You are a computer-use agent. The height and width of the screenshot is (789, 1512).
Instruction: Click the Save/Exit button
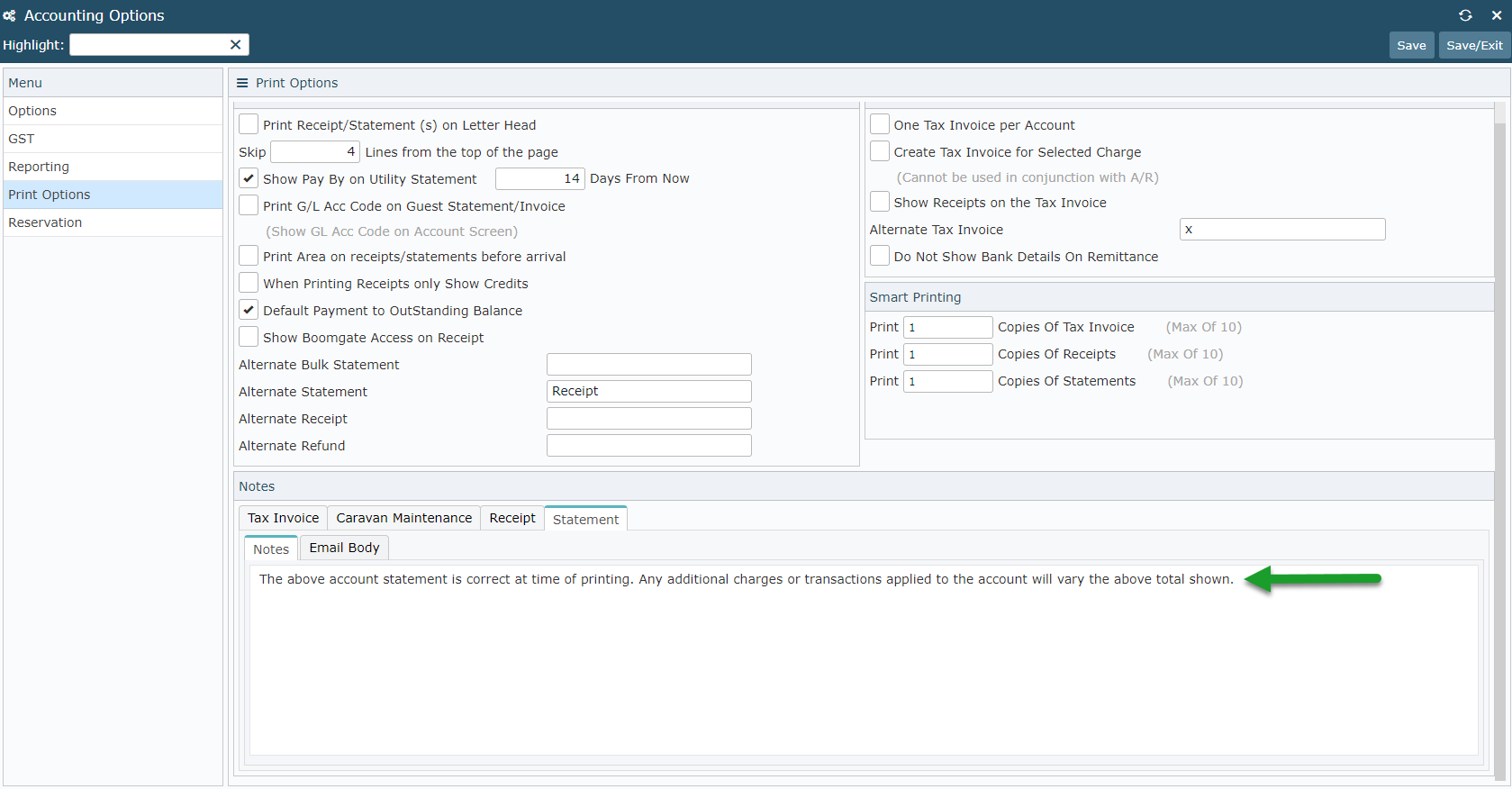click(x=1474, y=45)
